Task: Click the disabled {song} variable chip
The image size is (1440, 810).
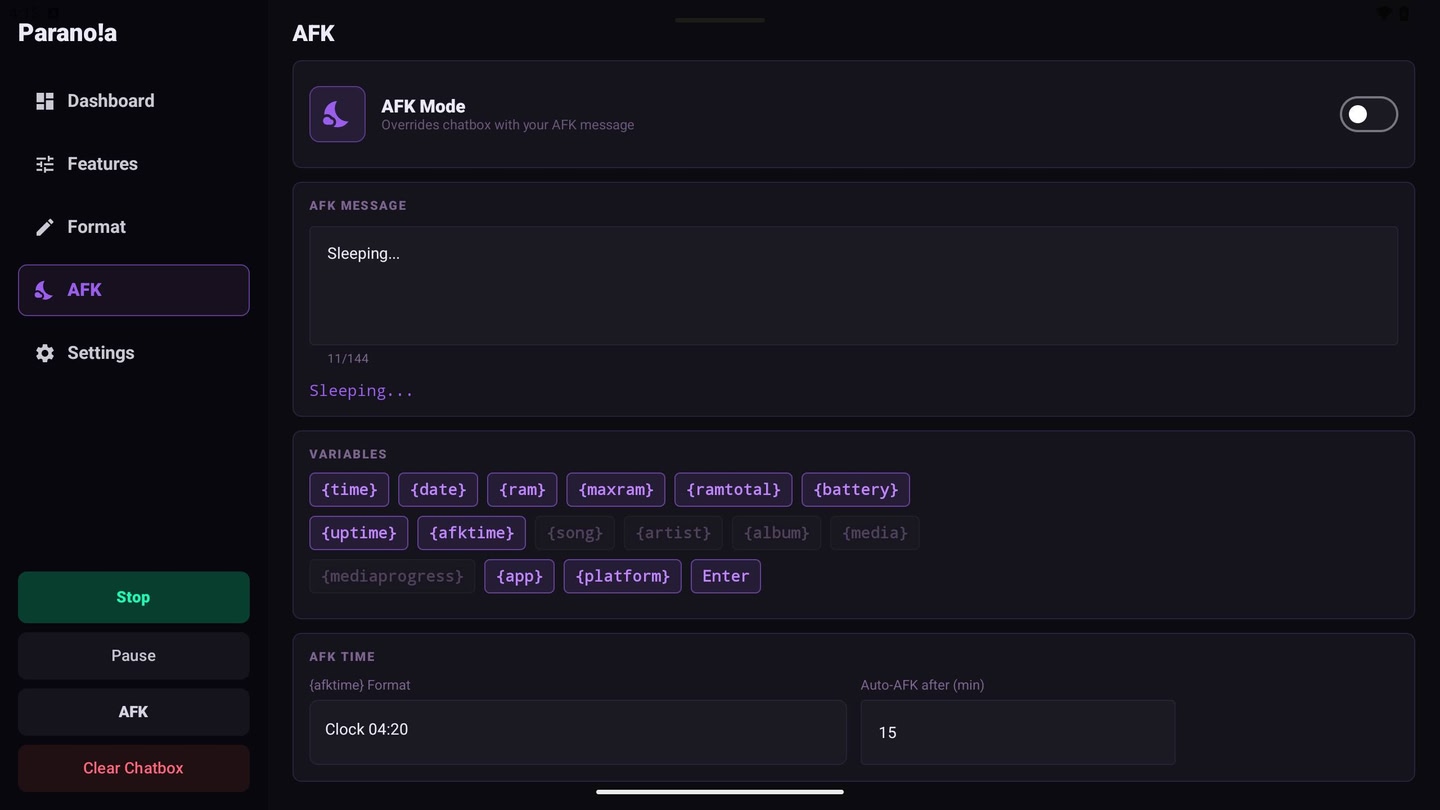Action: [575, 533]
